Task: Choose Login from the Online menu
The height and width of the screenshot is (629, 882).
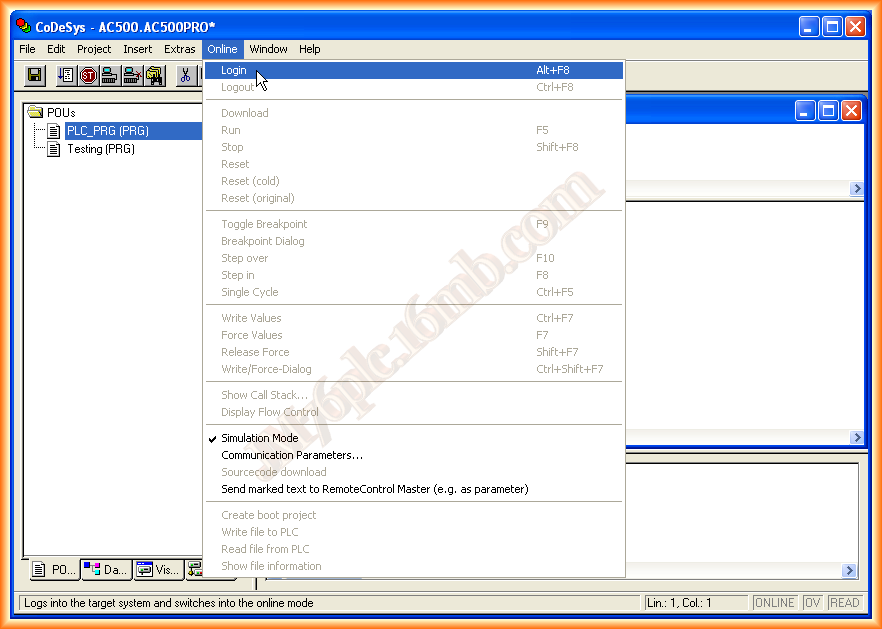Action: pos(234,70)
